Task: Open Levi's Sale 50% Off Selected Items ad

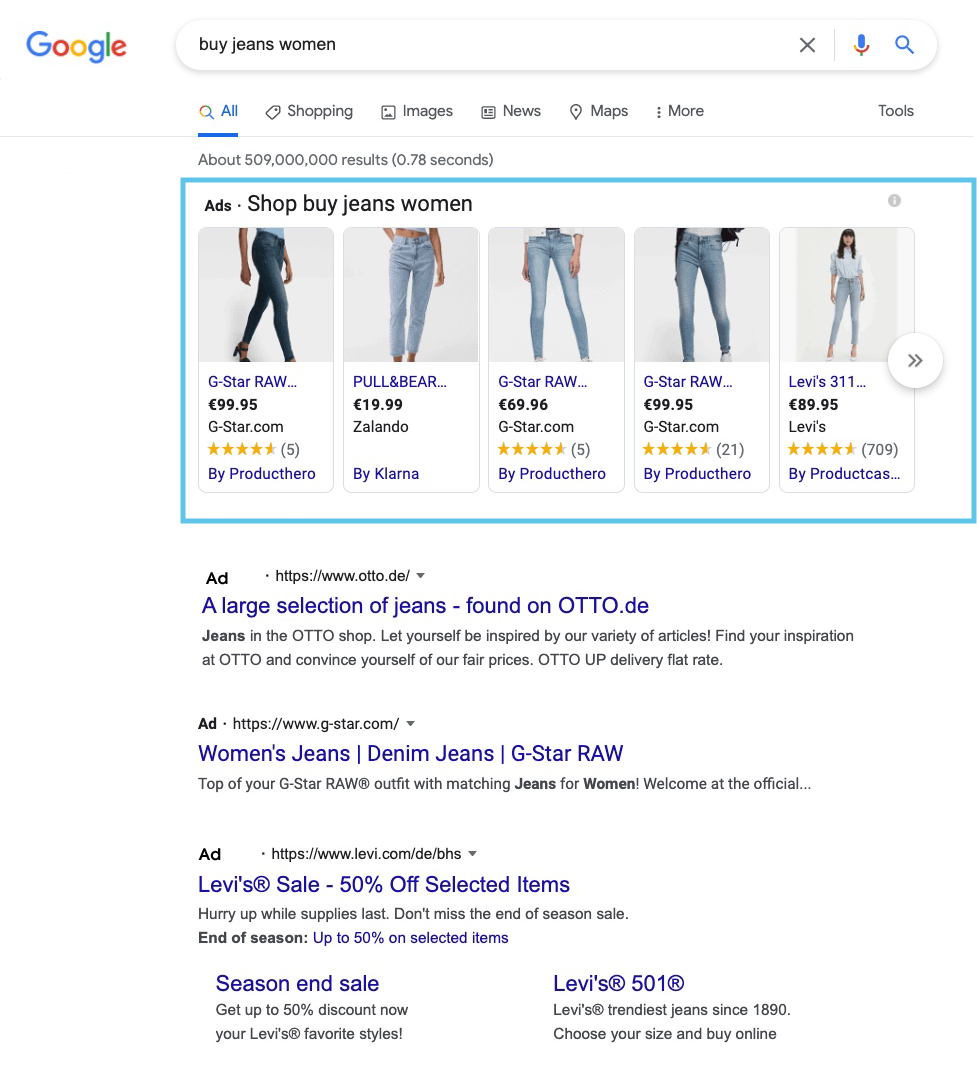Action: (x=383, y=884)
